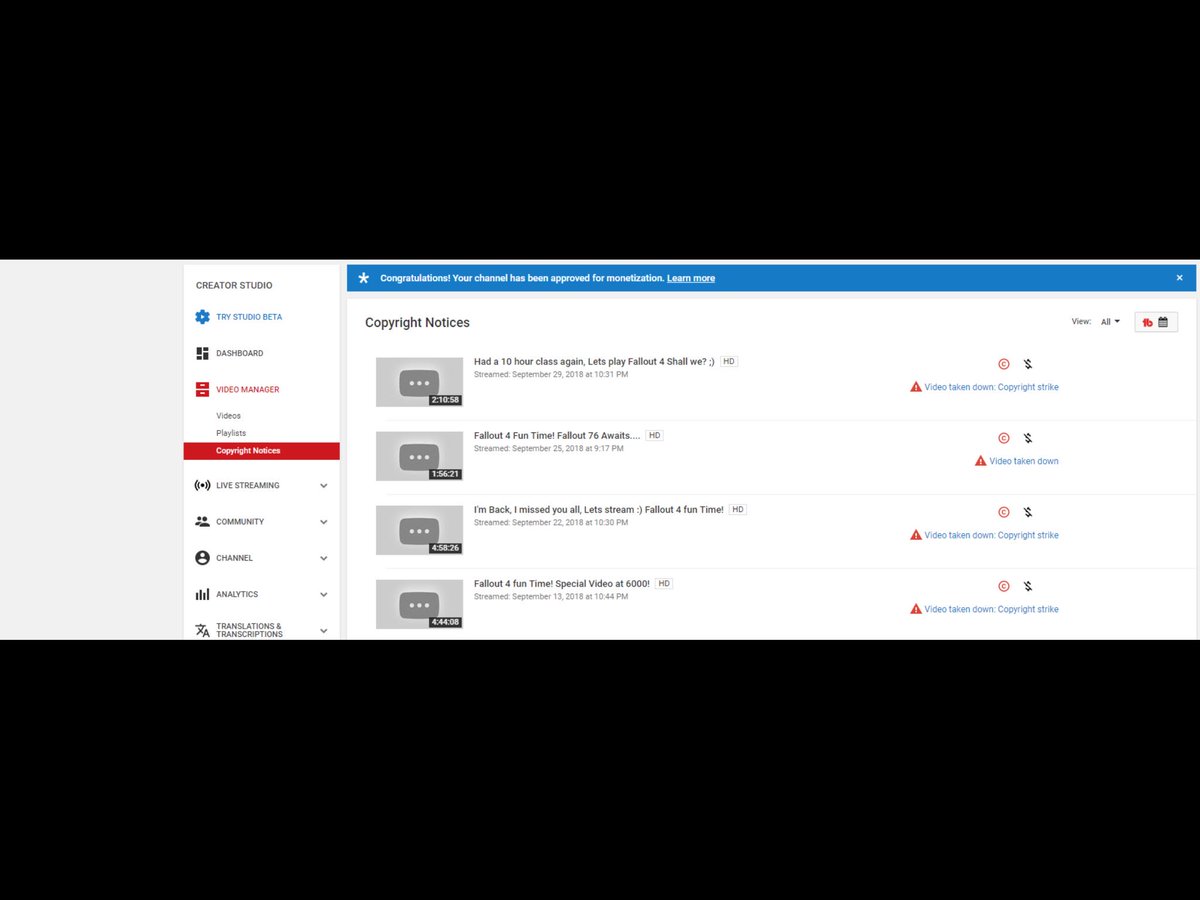
Task: Click the Channel account icon
Action: (x=202, y=558)
